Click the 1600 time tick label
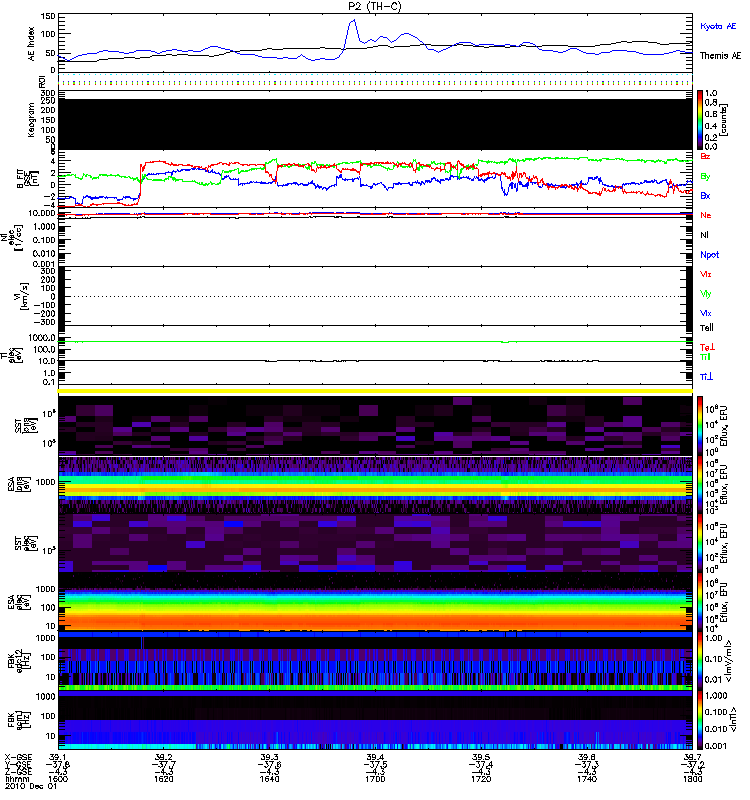750x800 pixels. coord(58,779)
